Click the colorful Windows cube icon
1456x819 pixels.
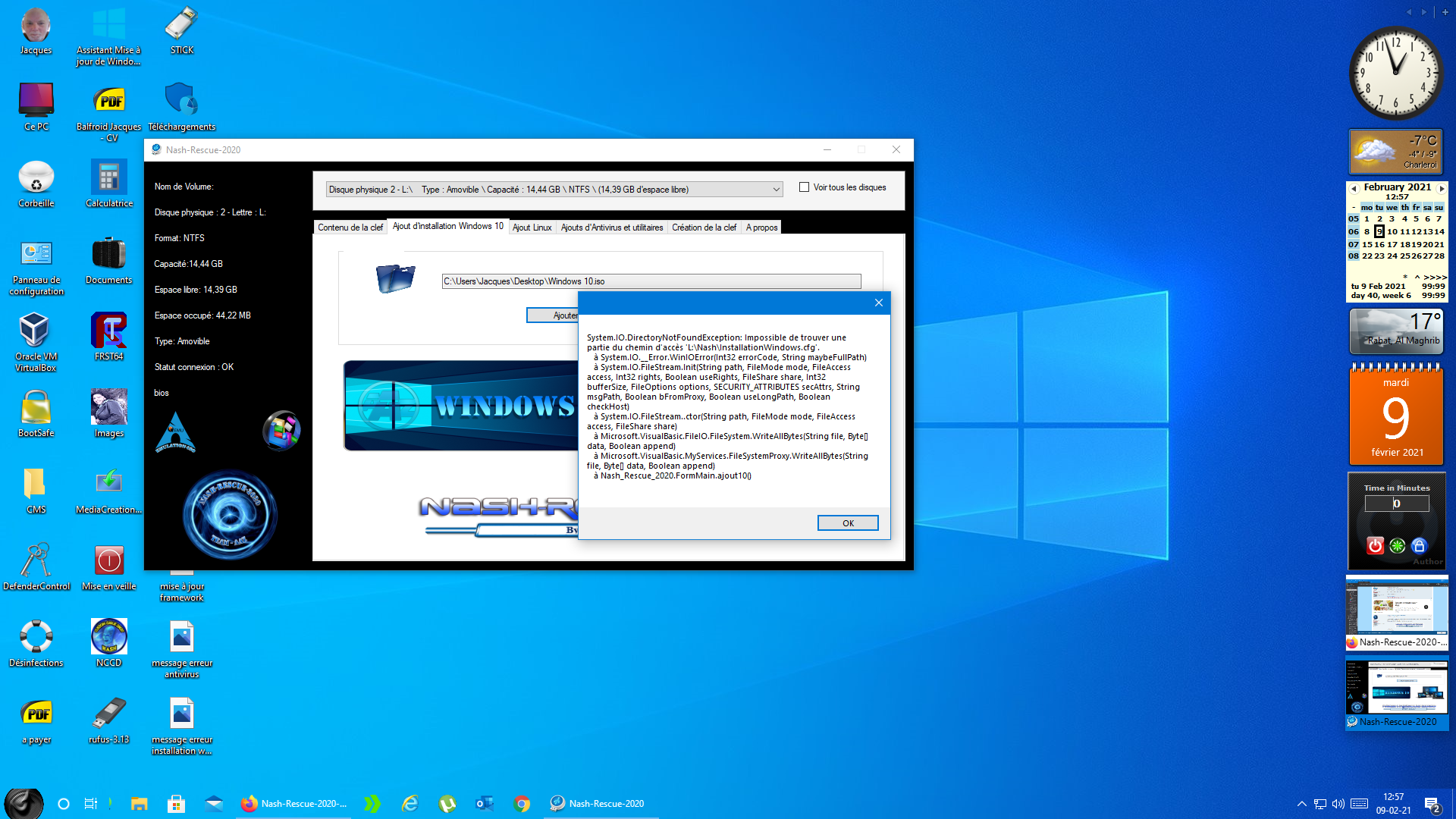[x=281, y=431]
